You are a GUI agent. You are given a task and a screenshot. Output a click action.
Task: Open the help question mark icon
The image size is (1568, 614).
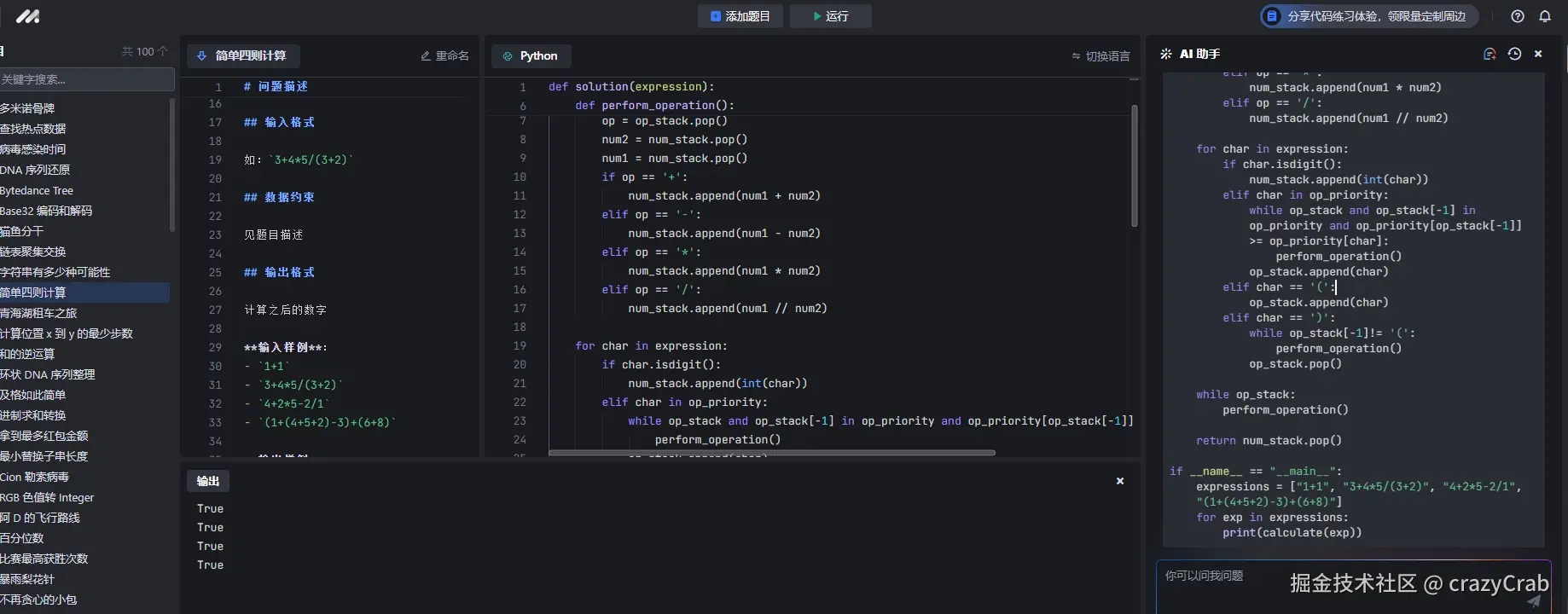coord(1518,16)
